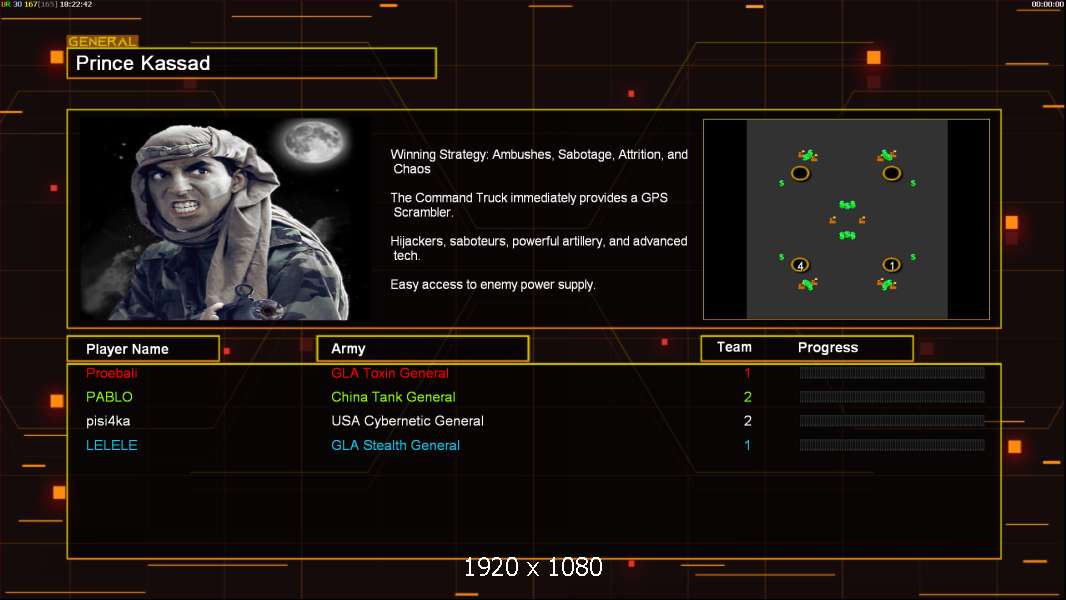This screenshot has height=600, width=1066.
Task: Click the China Tank General army entry
Action: (393, 397)
